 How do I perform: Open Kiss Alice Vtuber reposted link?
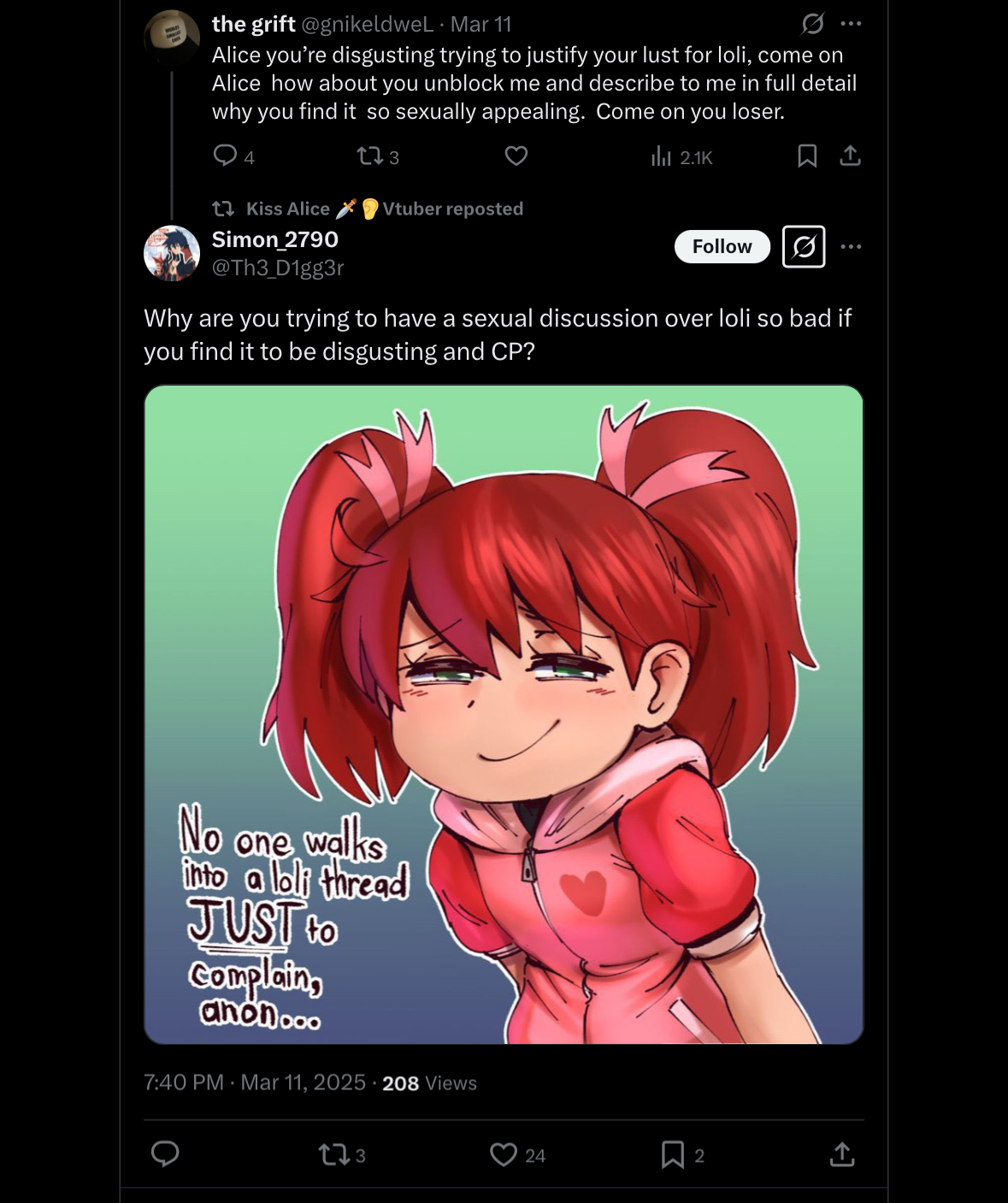(x=385, y=209)
